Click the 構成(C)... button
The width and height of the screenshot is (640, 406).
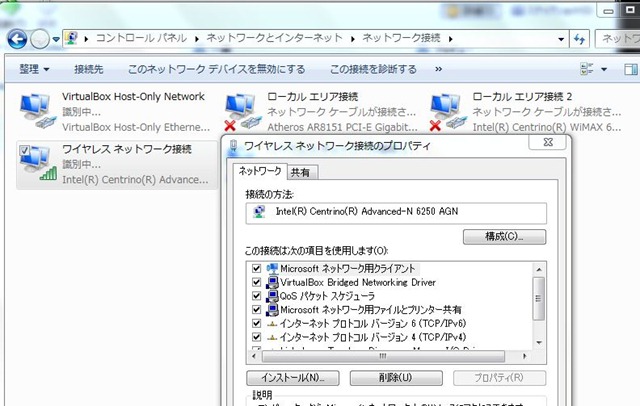click(x=504, y=237)
